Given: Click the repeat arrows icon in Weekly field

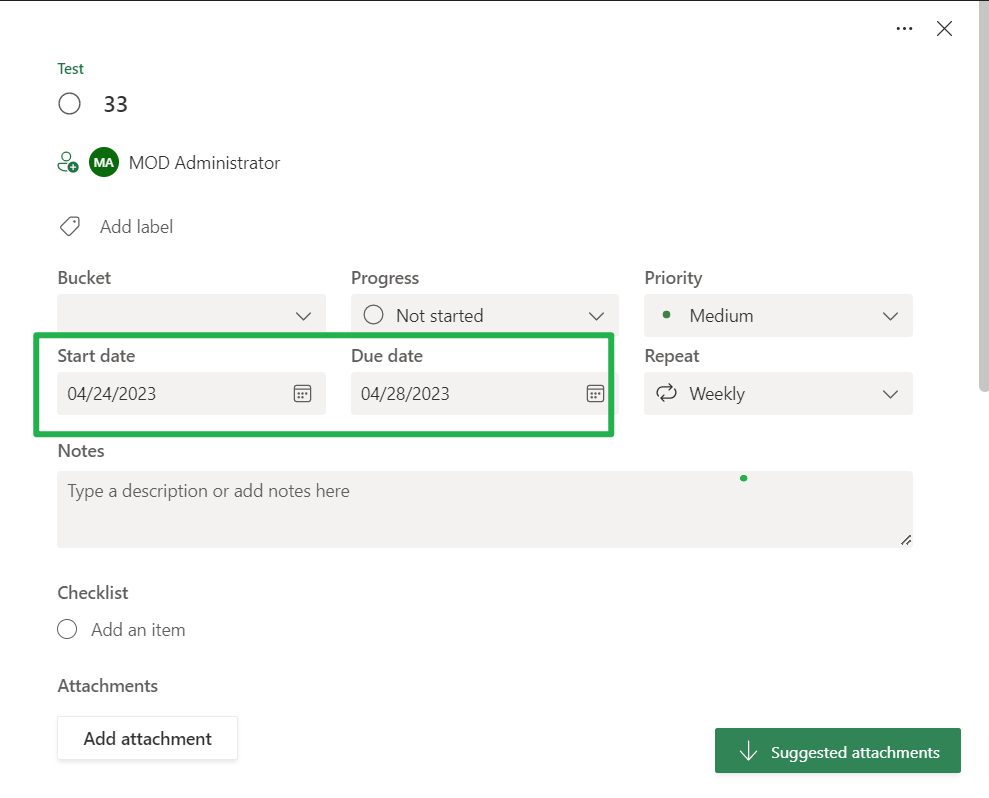Looking at the screenshot, I should coord(666,393).
